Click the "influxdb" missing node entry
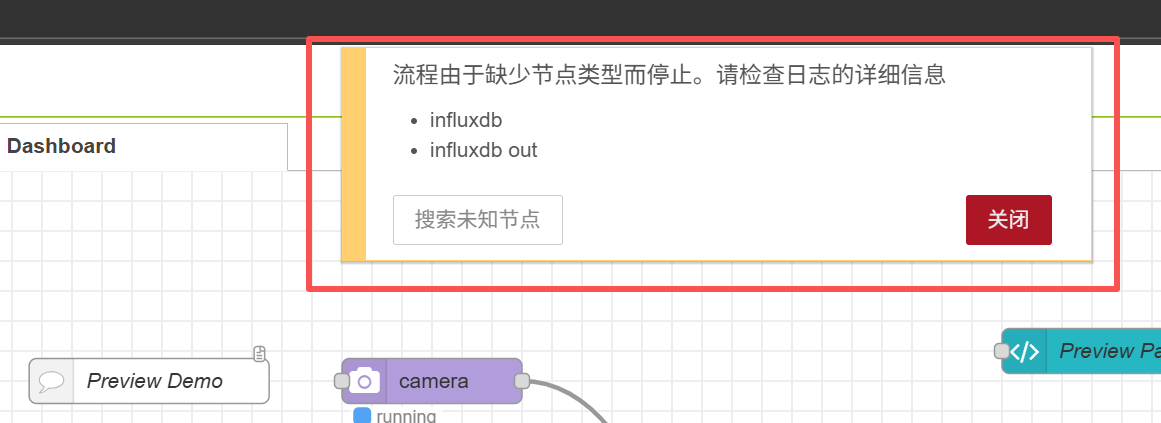This screenshot has height=423, width=1161. click(x=466, y=121)
